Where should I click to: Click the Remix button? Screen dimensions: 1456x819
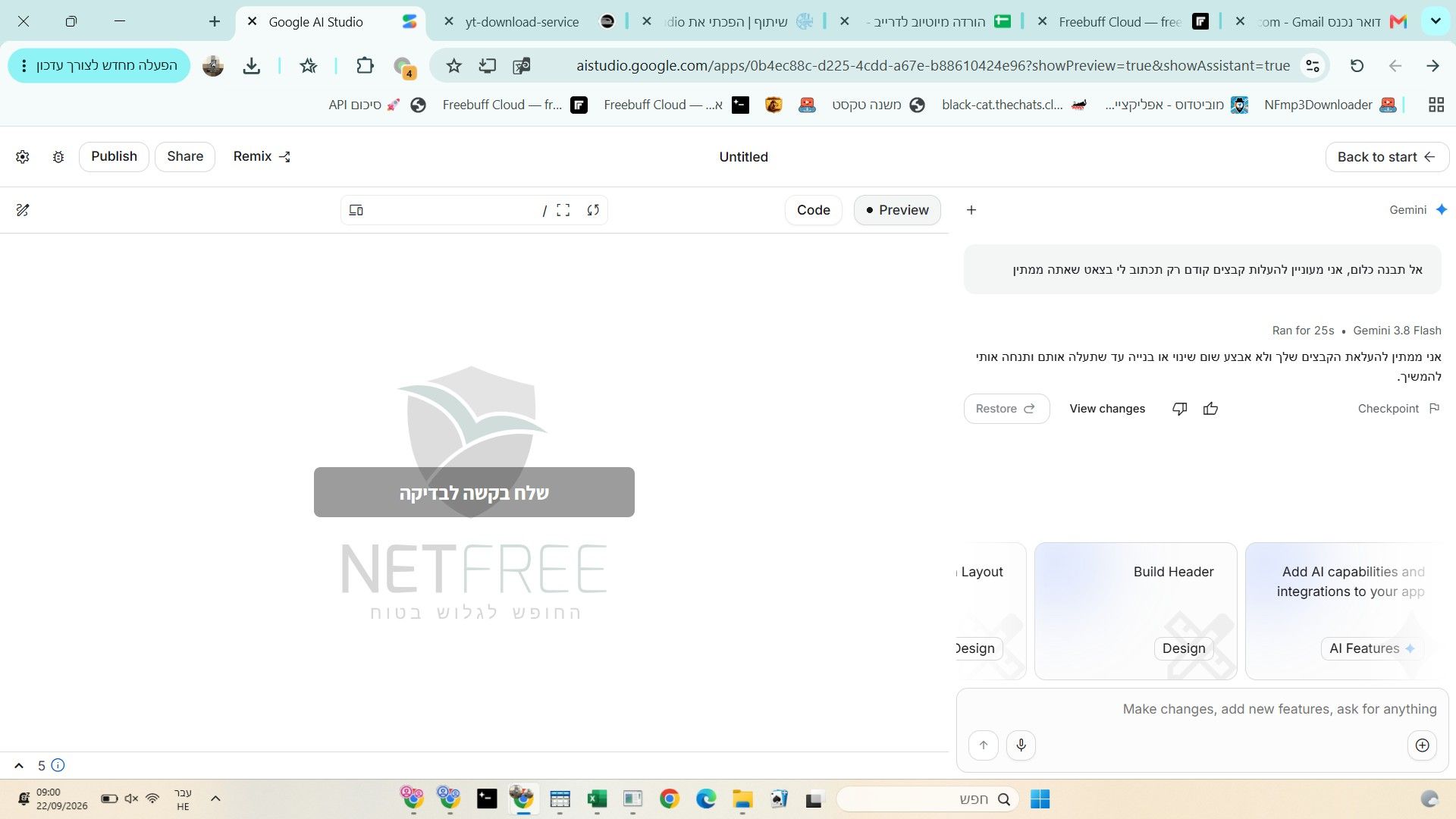point(262,157)
